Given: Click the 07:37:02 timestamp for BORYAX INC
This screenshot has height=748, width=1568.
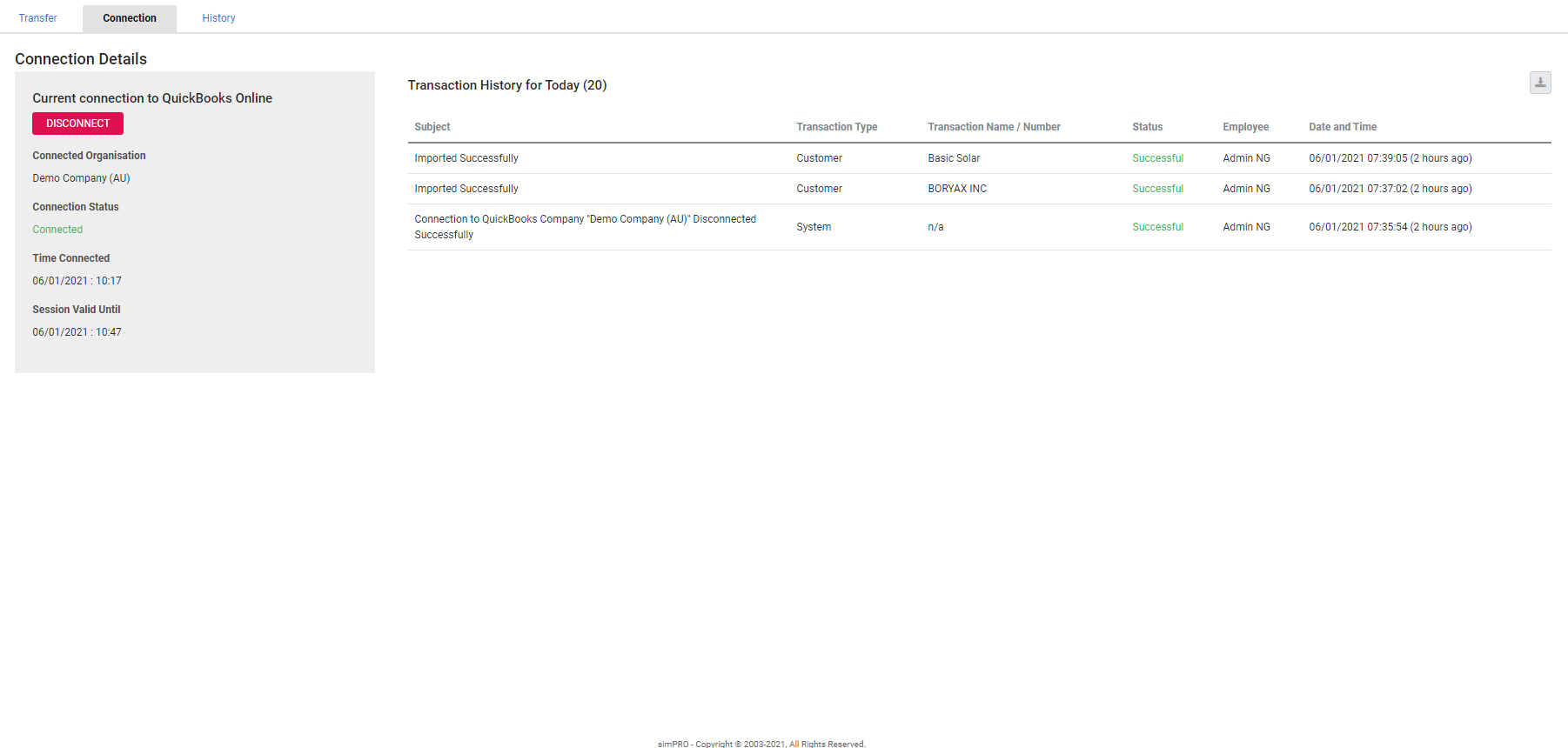Looking at the screenshot, I should pyautogui.click(x=1390, y=189).
